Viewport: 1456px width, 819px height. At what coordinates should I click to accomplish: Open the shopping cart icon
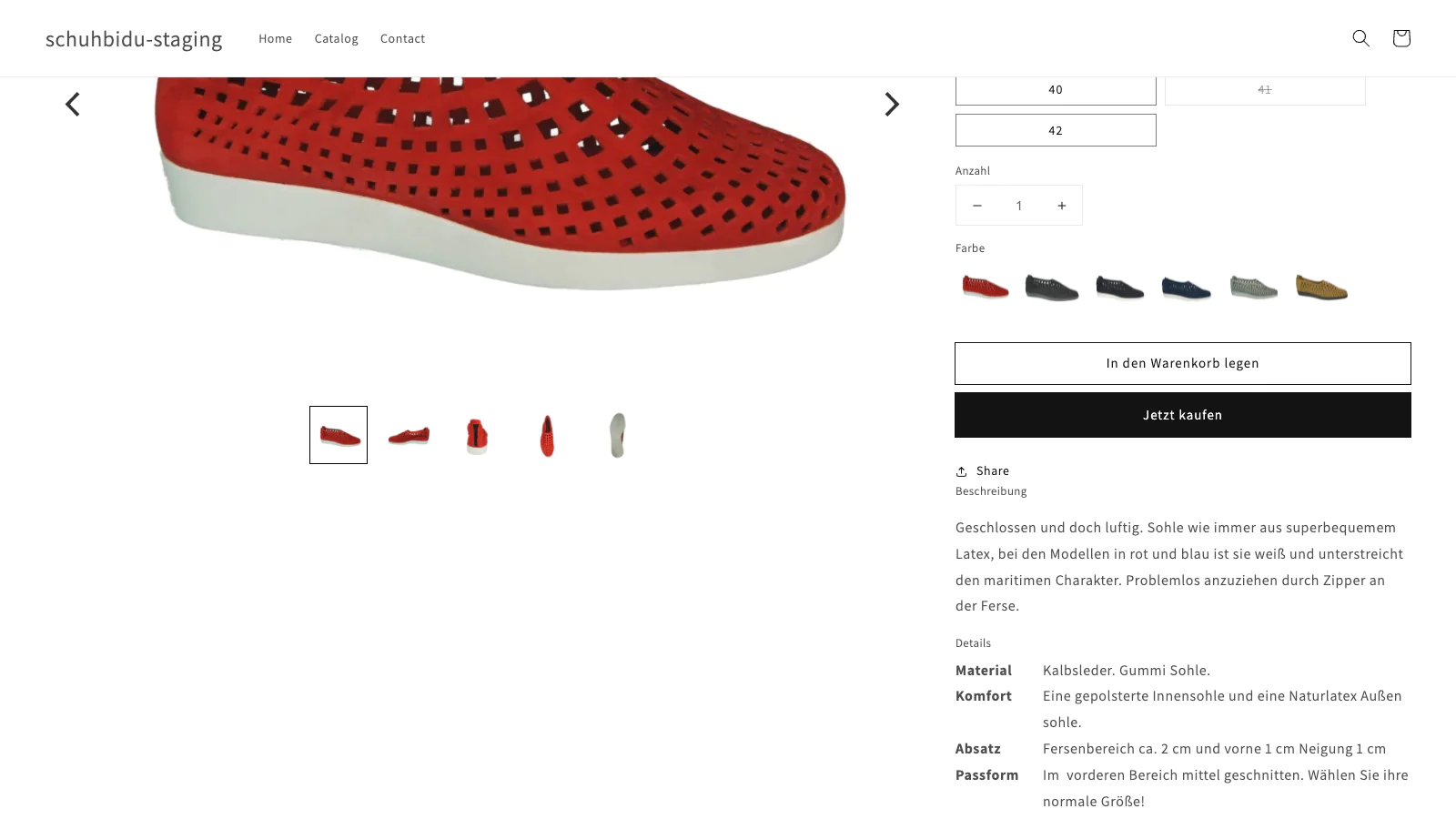click(x=1401, y=38)
